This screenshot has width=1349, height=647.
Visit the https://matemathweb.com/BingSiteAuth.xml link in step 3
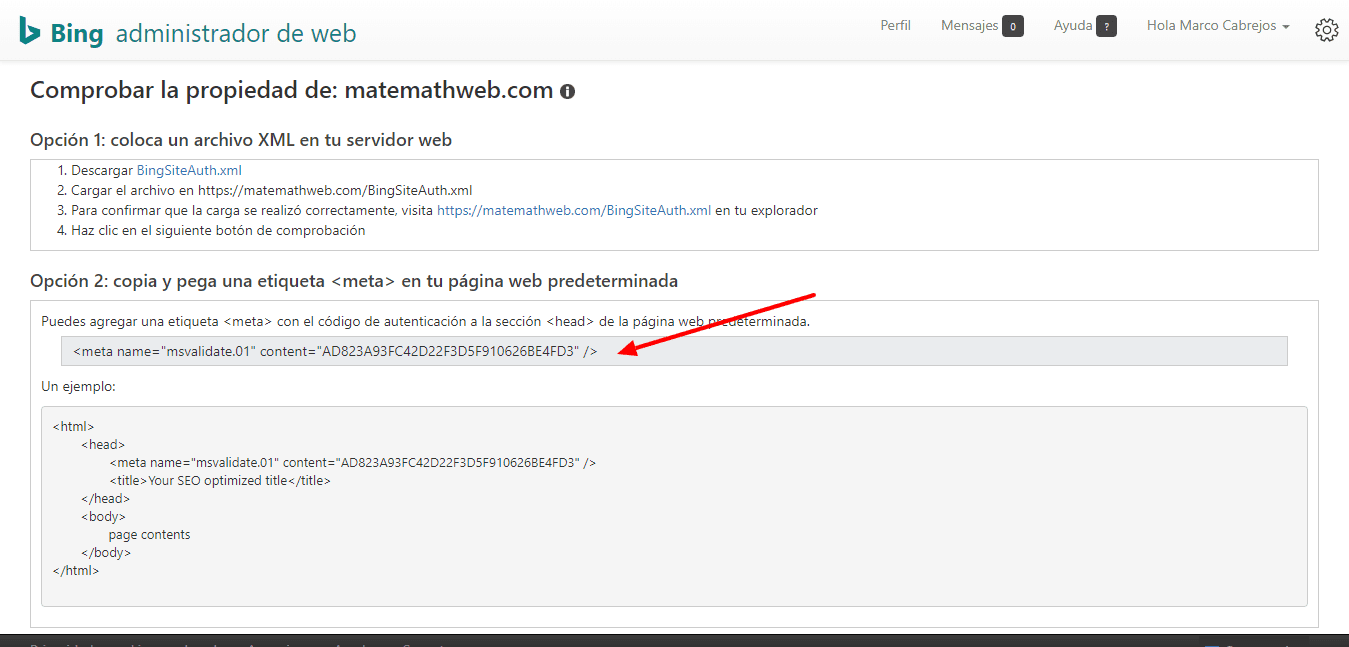[x=574, y=210]
